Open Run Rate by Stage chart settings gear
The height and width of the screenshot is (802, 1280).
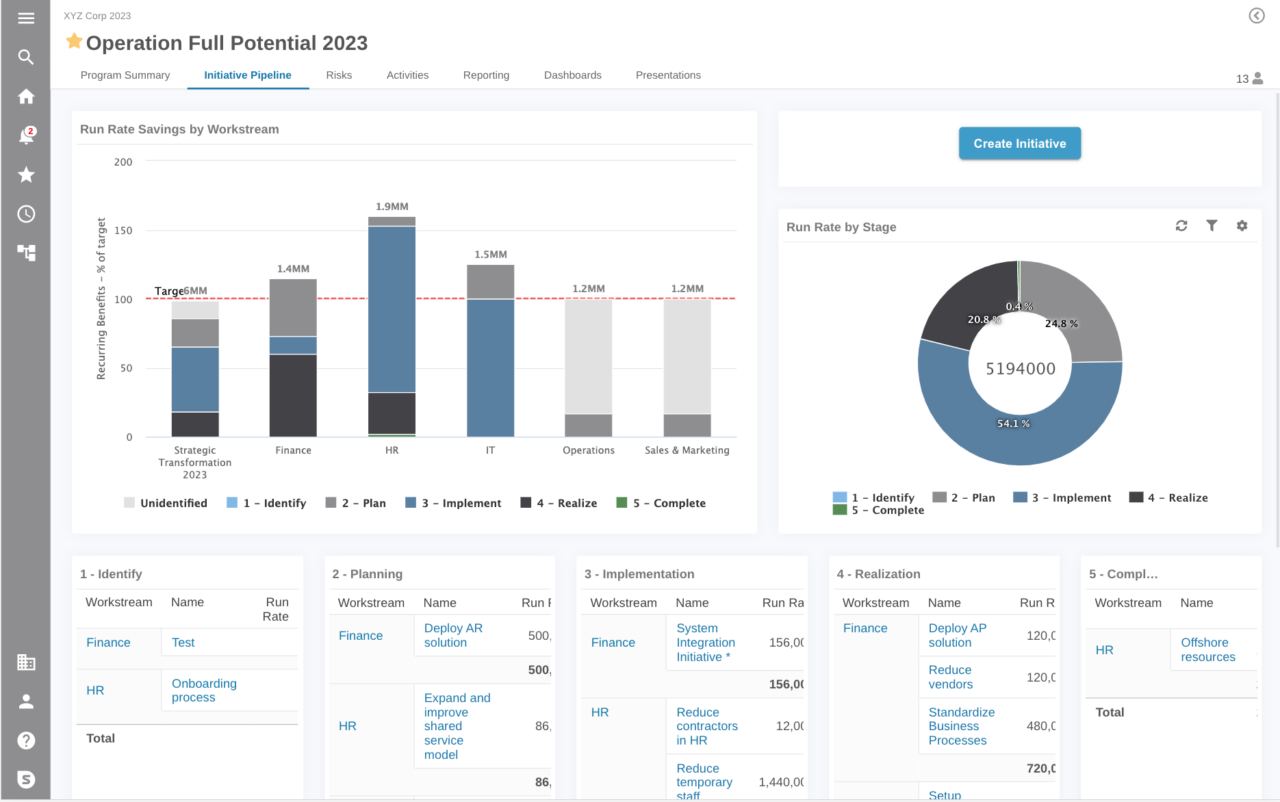tap(1242, 226)
